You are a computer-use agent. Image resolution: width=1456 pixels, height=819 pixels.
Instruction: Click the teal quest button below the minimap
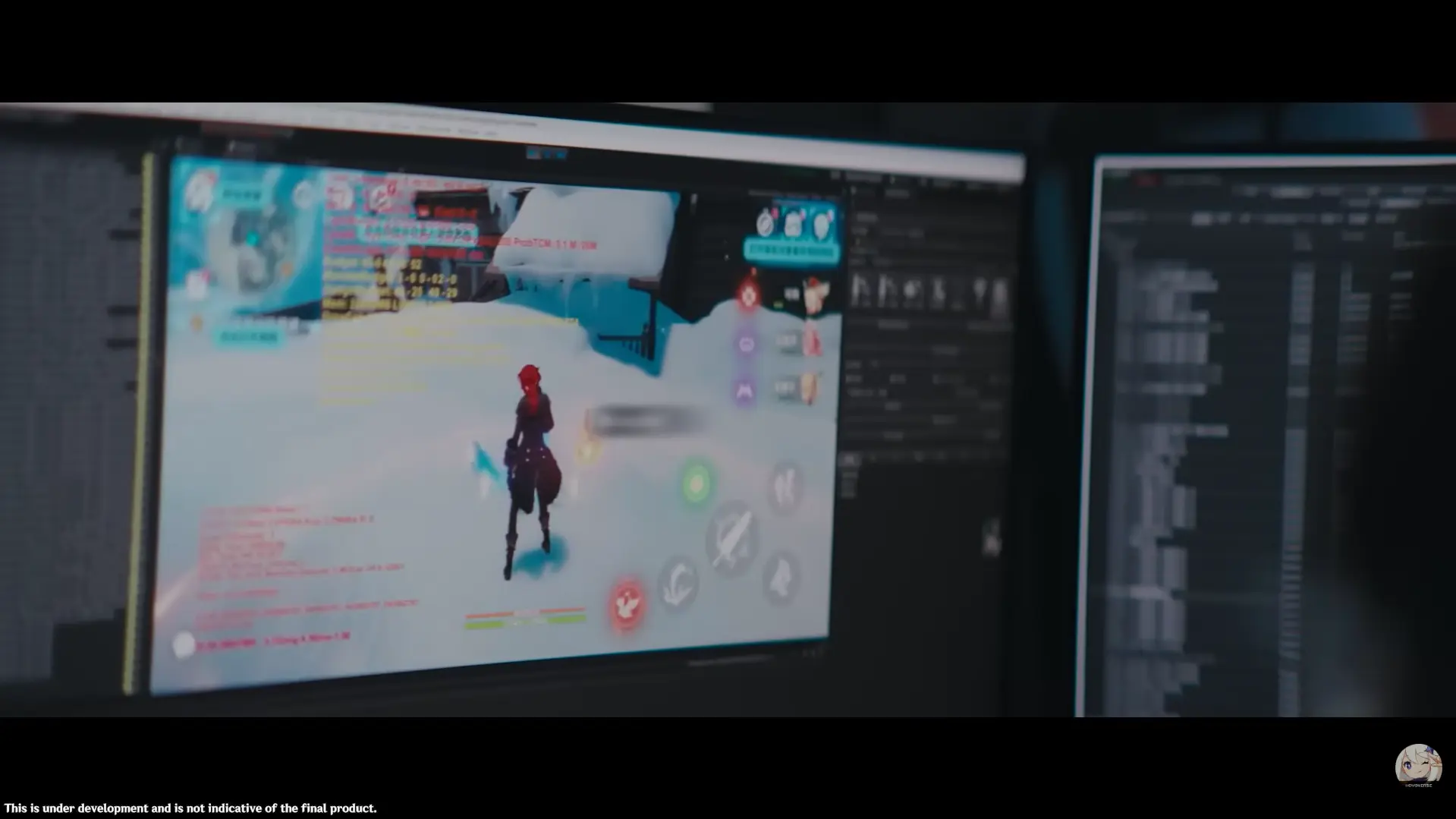pos(248,336)
